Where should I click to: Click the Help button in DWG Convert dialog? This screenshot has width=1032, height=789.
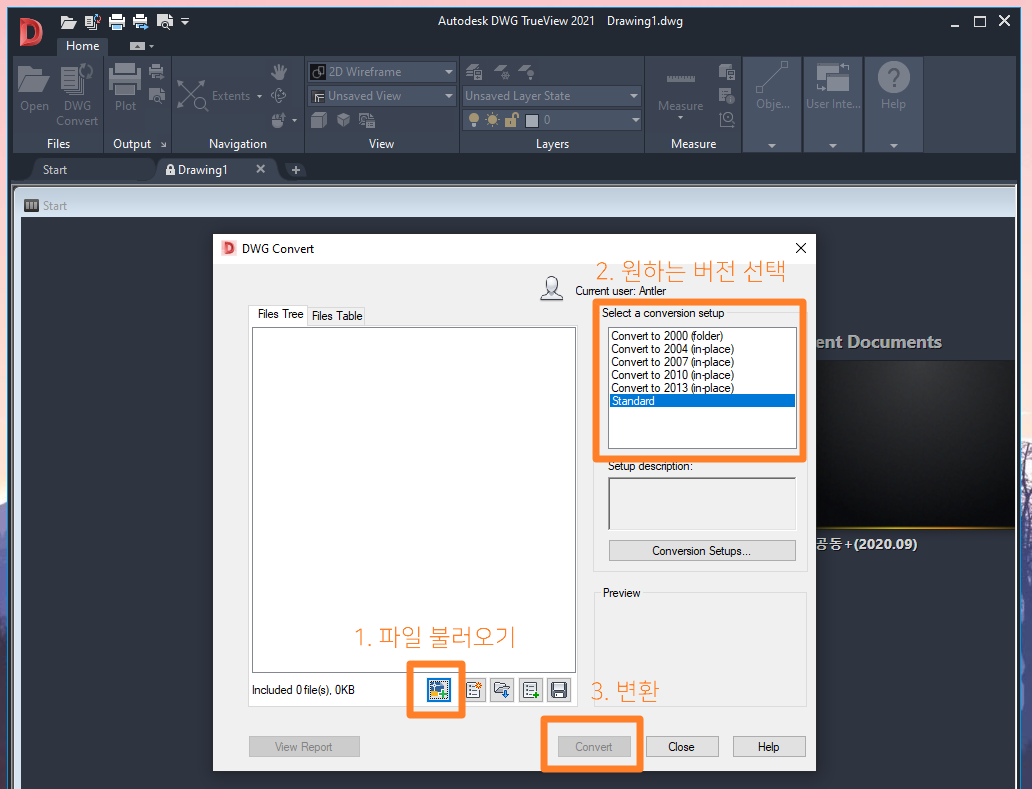[x=768, y=747]
